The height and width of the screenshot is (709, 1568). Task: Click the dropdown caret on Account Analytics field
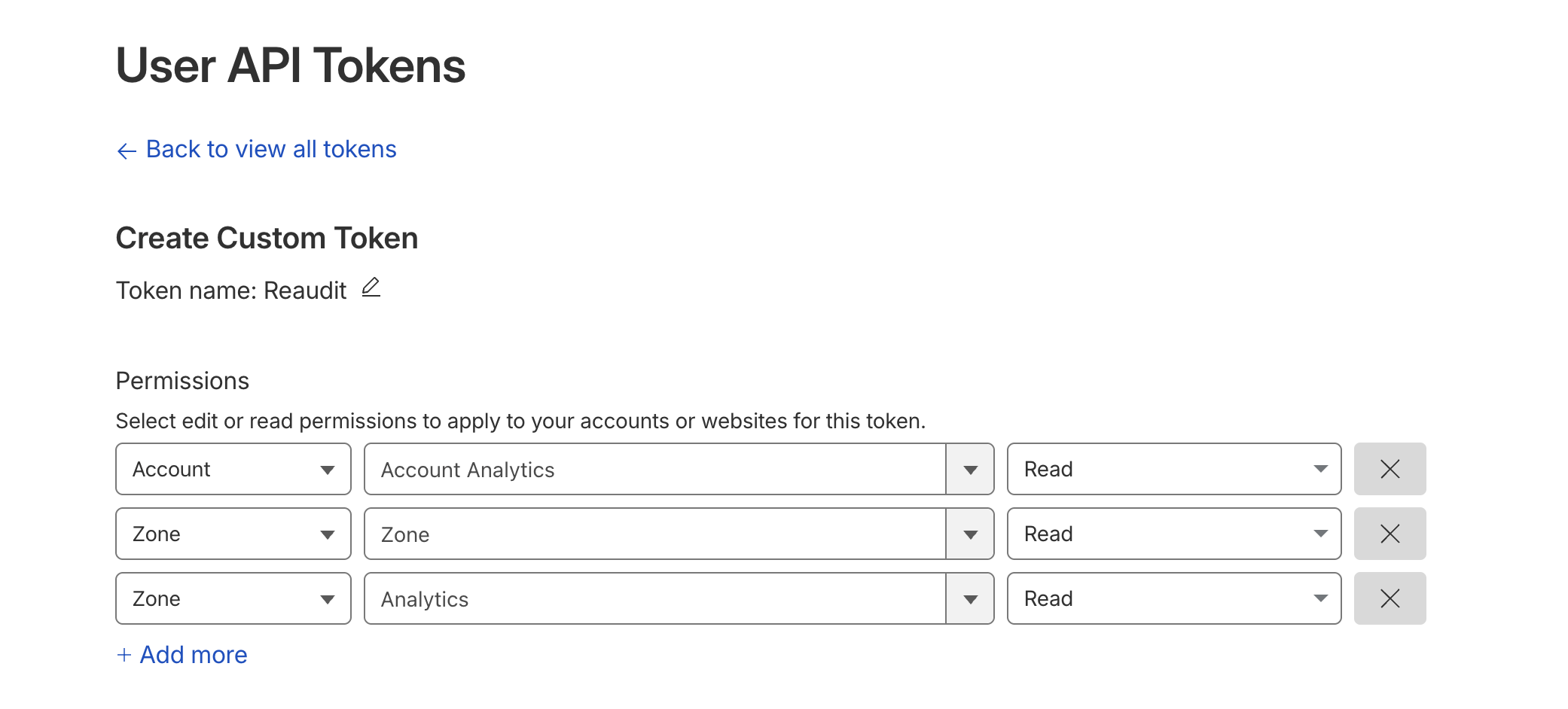[970, 469]
